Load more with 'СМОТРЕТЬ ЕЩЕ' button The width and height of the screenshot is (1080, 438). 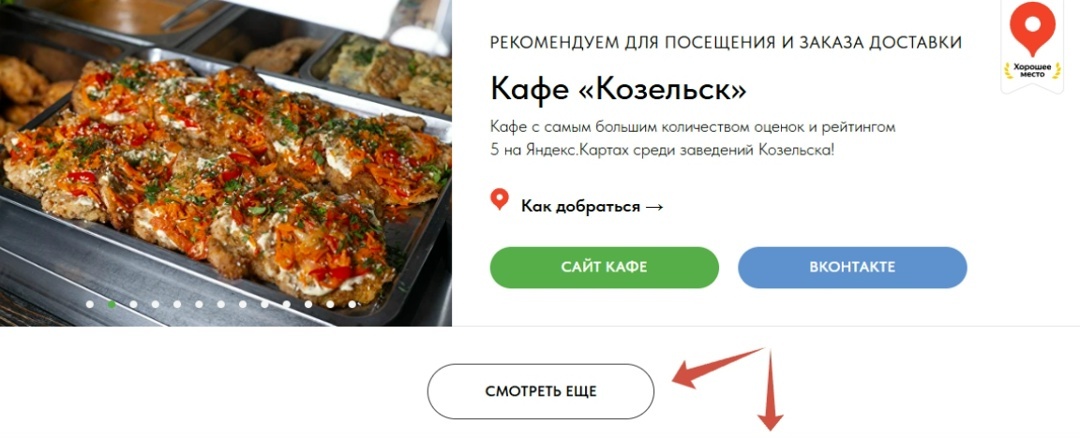tap(541, 391)
